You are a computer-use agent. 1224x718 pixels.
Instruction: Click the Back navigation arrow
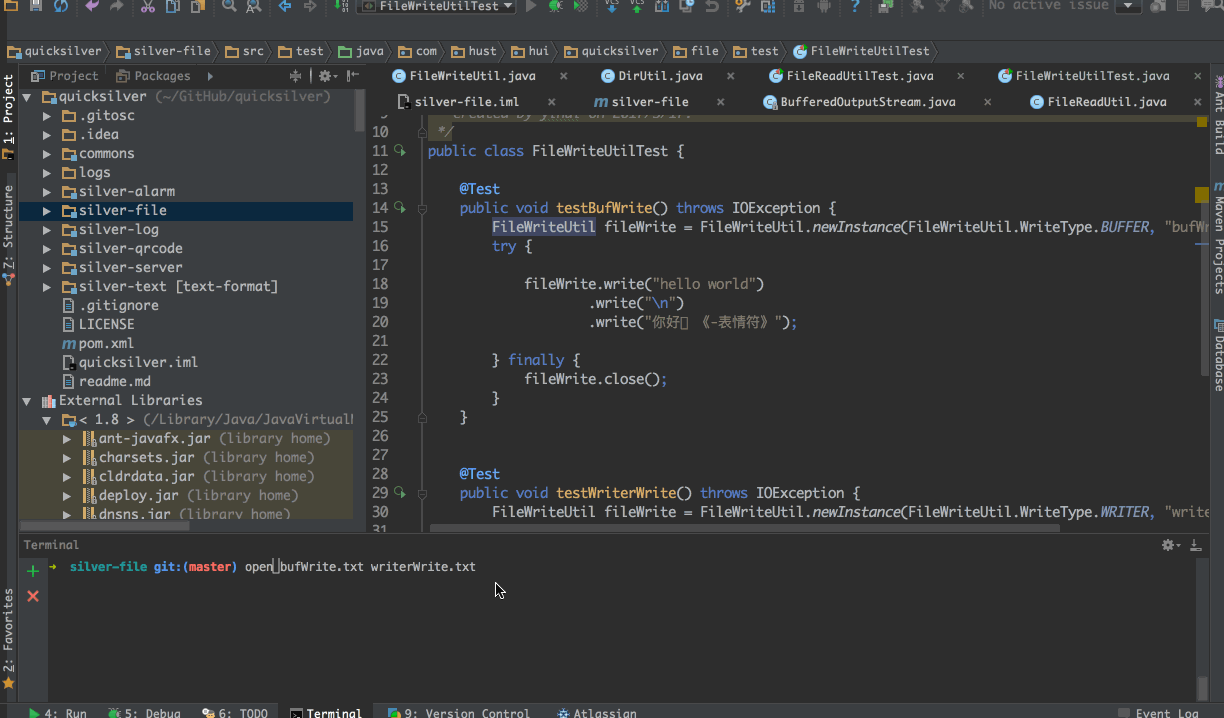(x=285, y=6)
